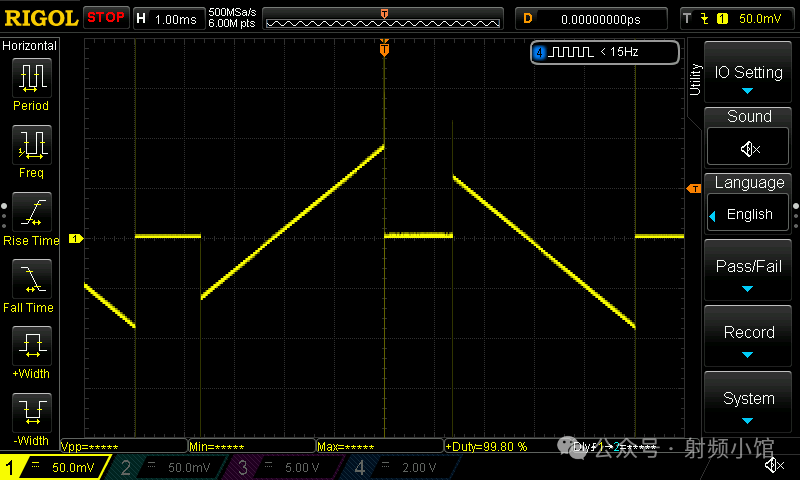Choose the Fall Time measurement

(31, 280)
